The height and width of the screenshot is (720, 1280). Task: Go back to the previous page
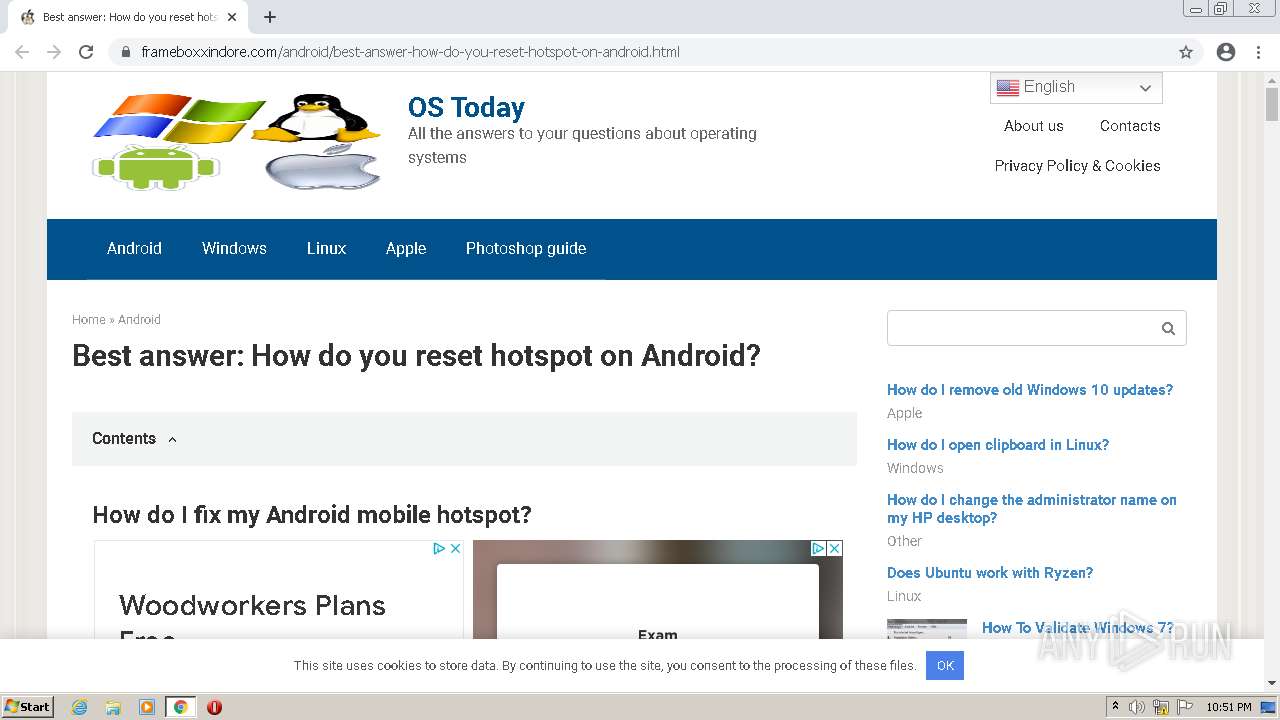click(x=22, y=52)
